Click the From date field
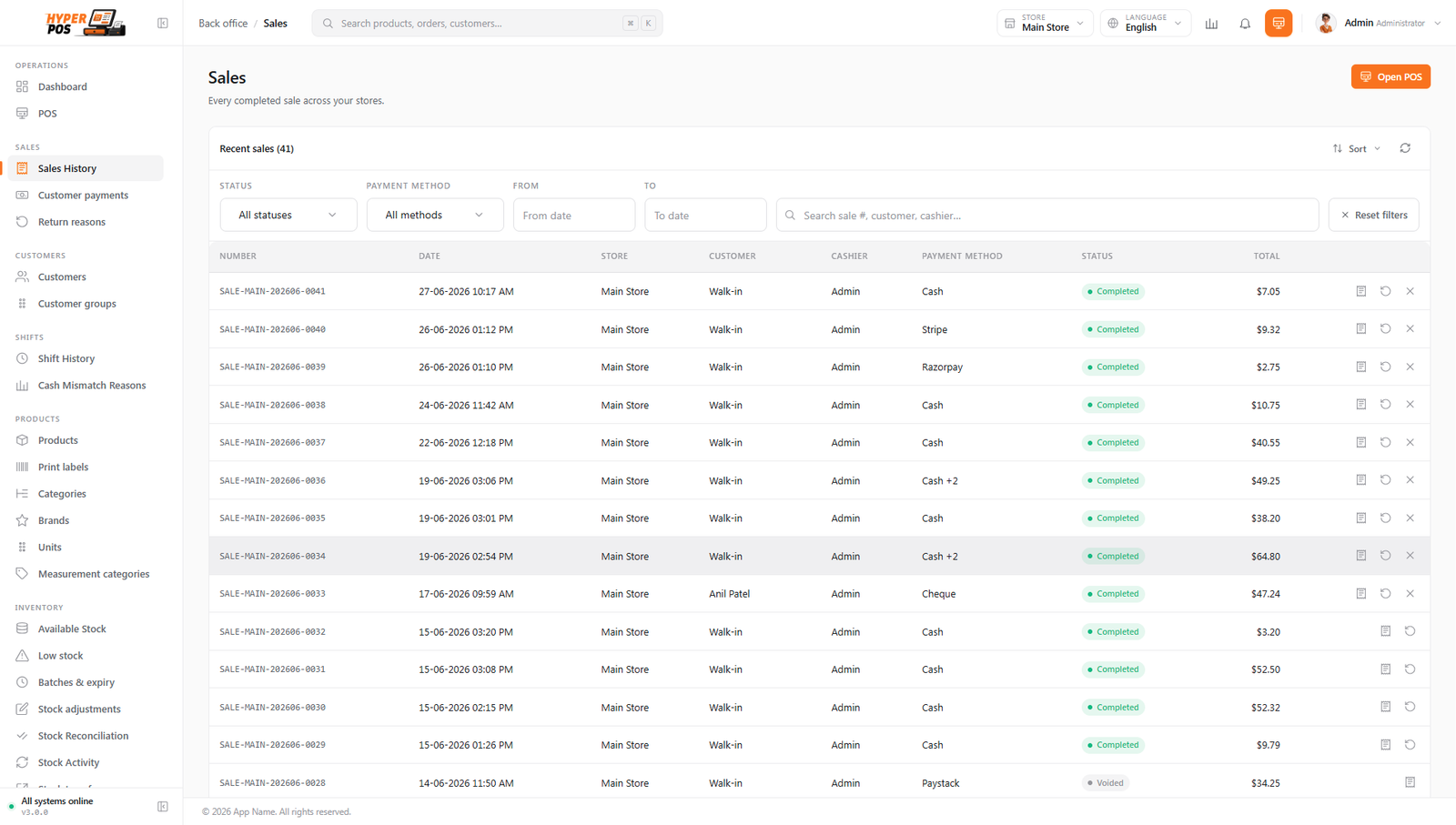Screen dimensions: 1456x825 pyautogui.click(x=573, y=216)
